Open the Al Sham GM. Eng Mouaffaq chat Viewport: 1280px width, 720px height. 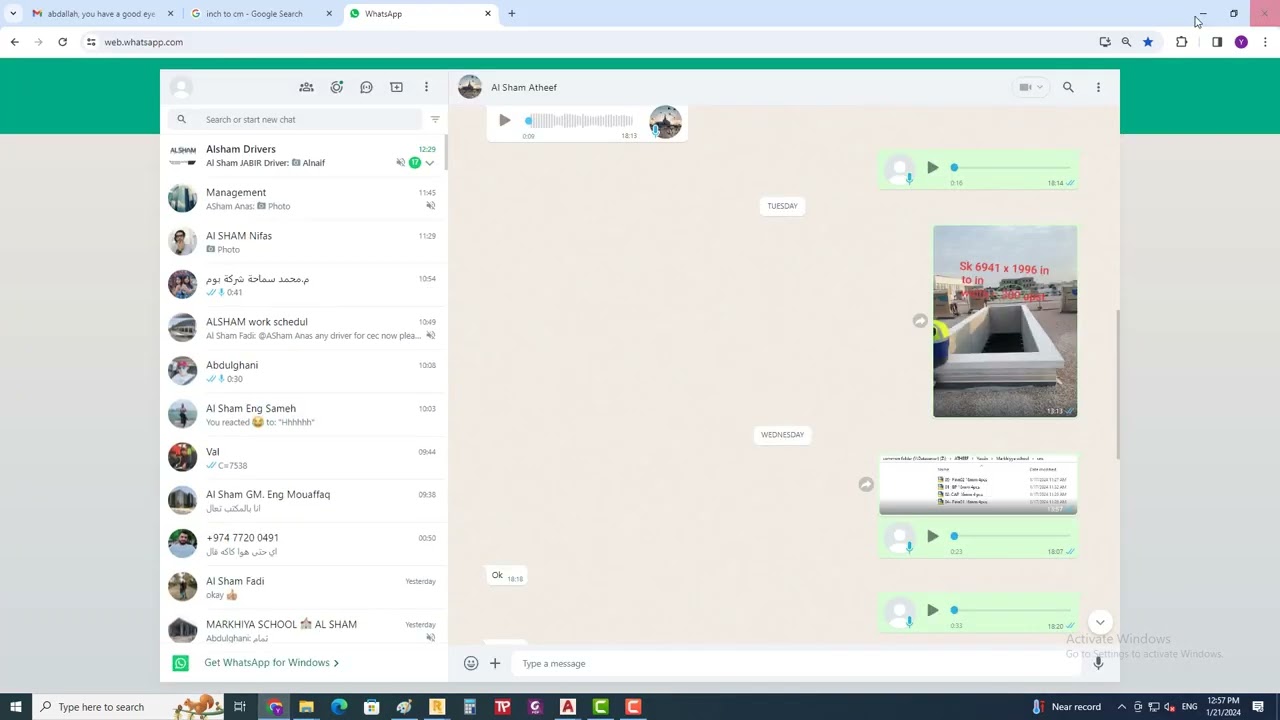click(x=303, y=501)
